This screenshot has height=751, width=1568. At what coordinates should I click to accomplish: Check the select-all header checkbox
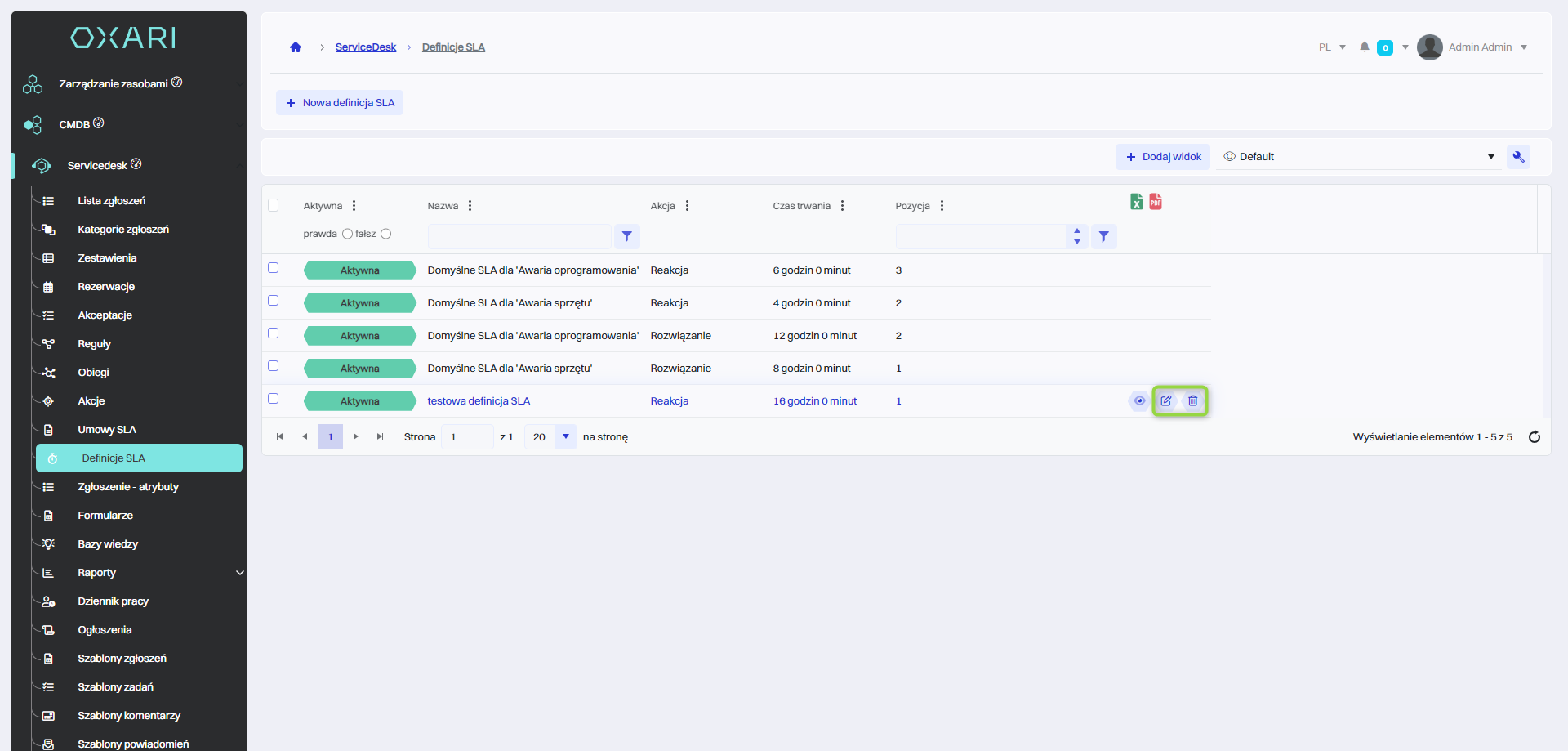coord(274,205)
